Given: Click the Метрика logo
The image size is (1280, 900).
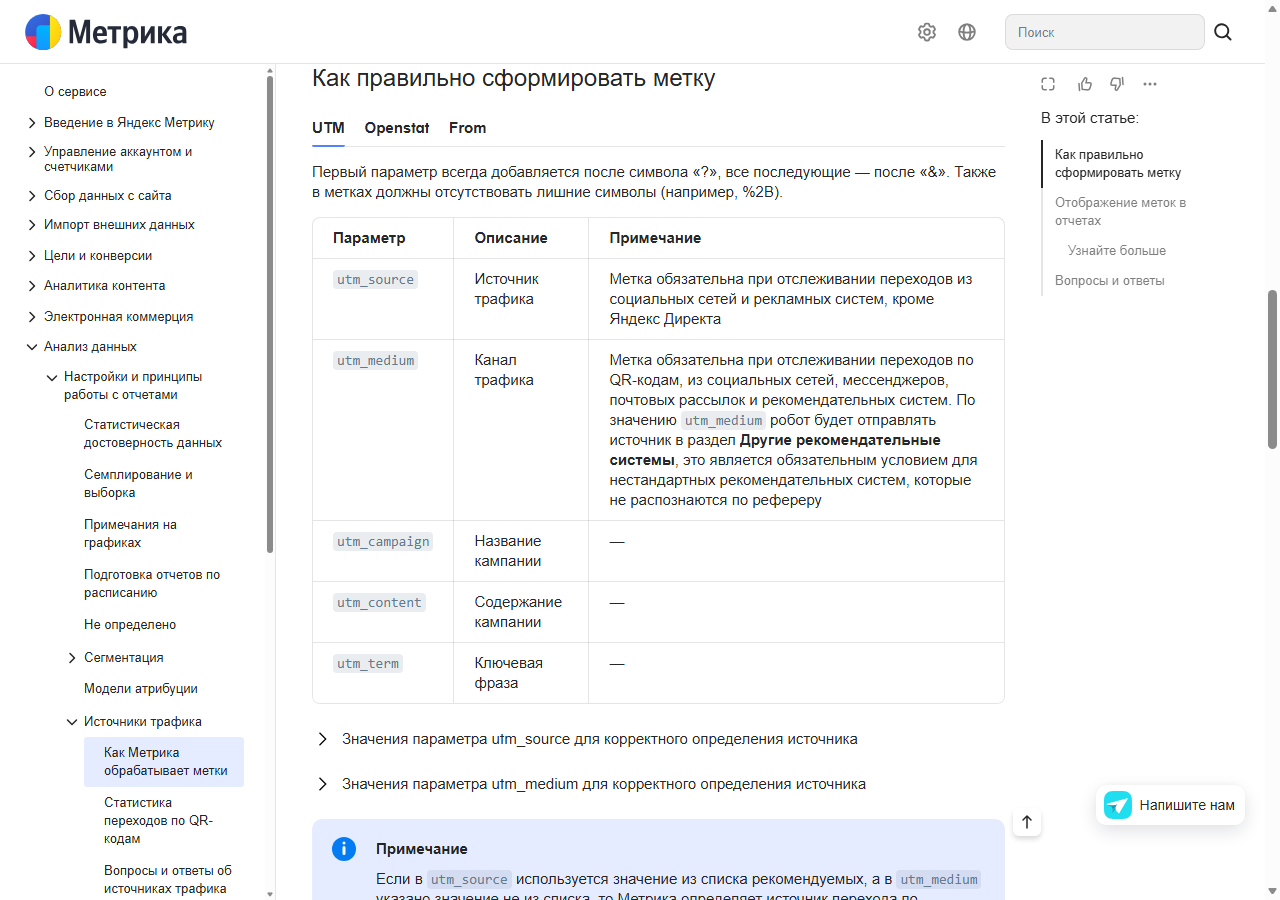Looking at the screenshot, I should (x=106, y=33).
